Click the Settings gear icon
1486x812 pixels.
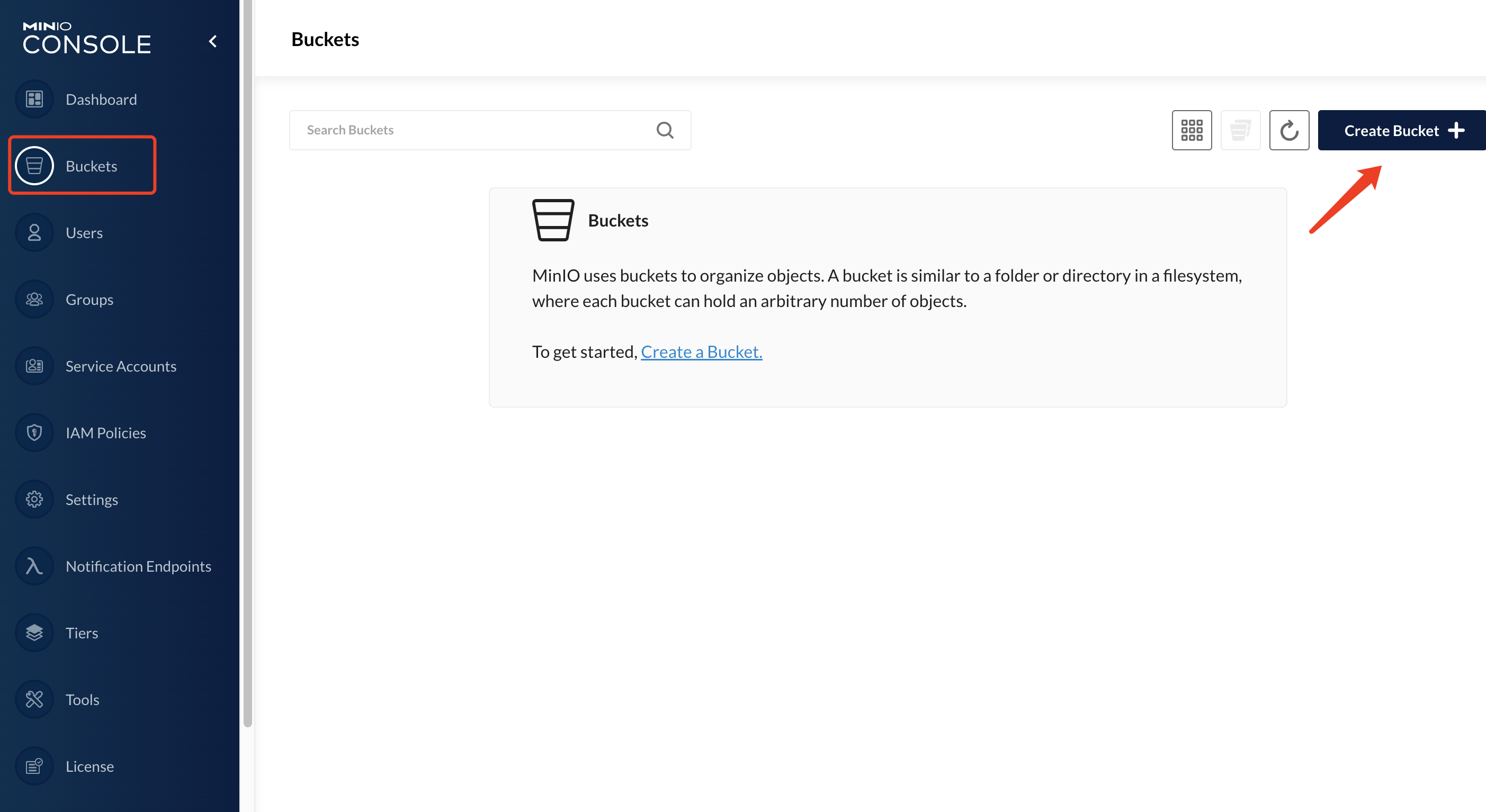tap(34, 499)
